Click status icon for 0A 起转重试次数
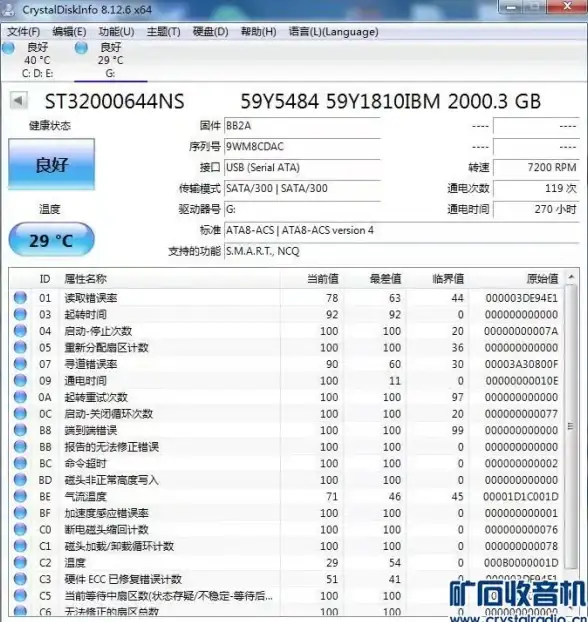588x622 pixels. click(20, 397)
